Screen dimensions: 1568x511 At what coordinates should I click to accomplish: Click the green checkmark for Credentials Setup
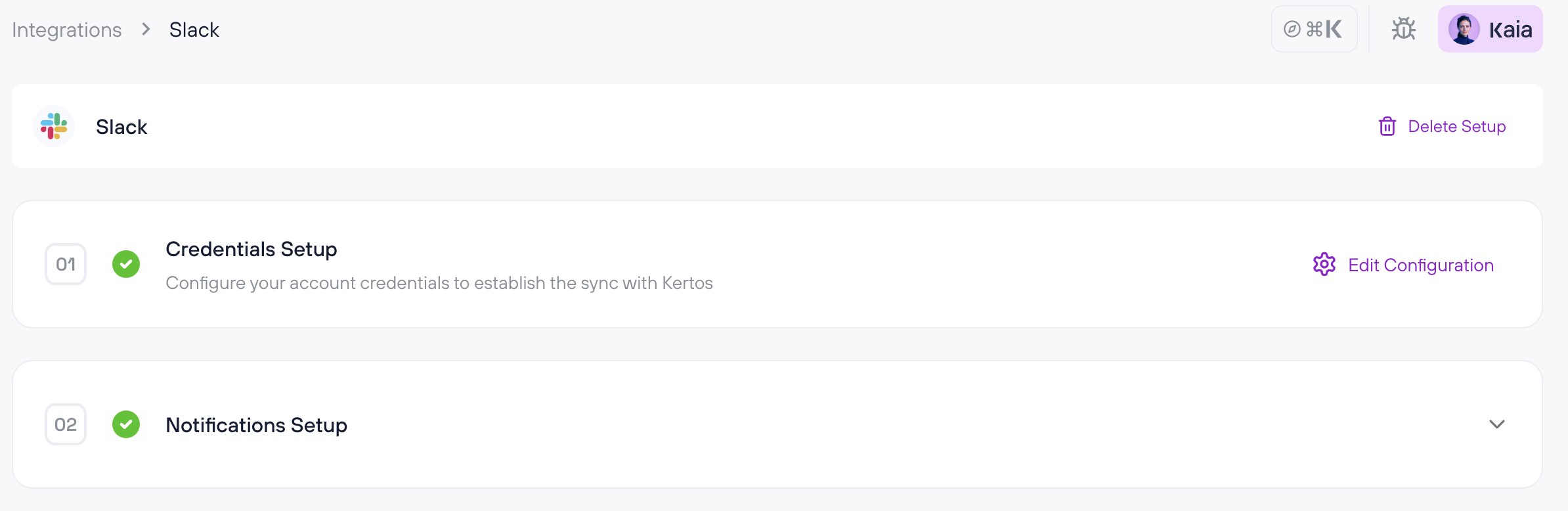(x=126, y=264)
